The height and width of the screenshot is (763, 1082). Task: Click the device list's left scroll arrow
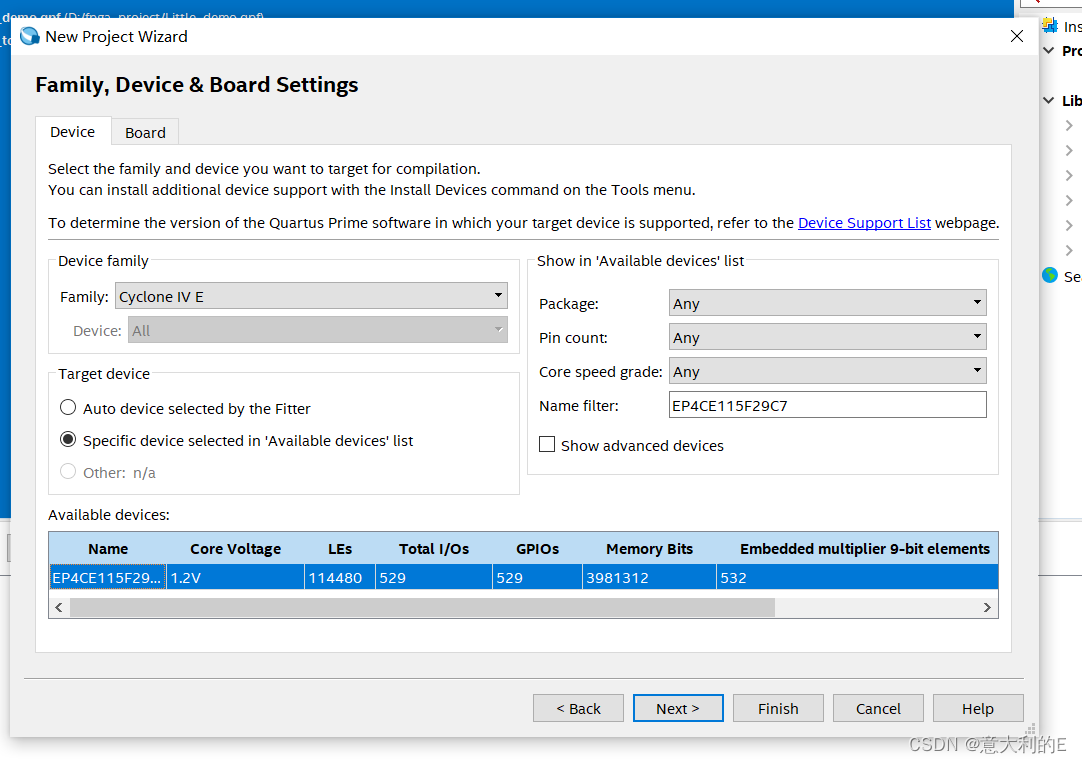[59, 607]
